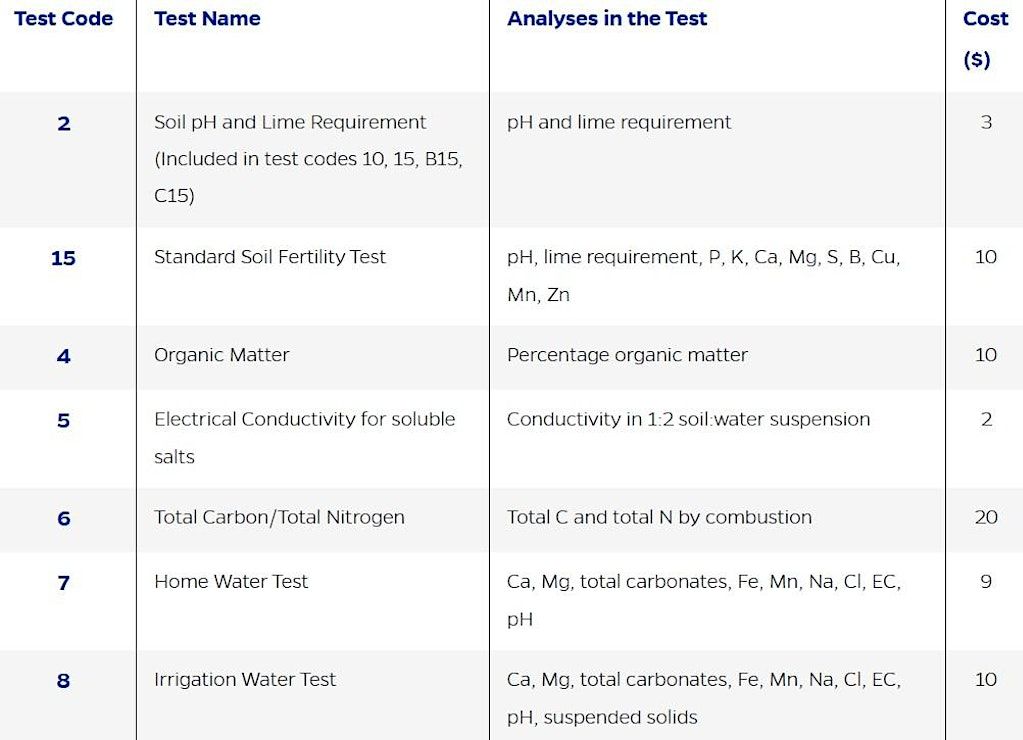Click the Standard Soil Fertility Test name

coord(269,257)
